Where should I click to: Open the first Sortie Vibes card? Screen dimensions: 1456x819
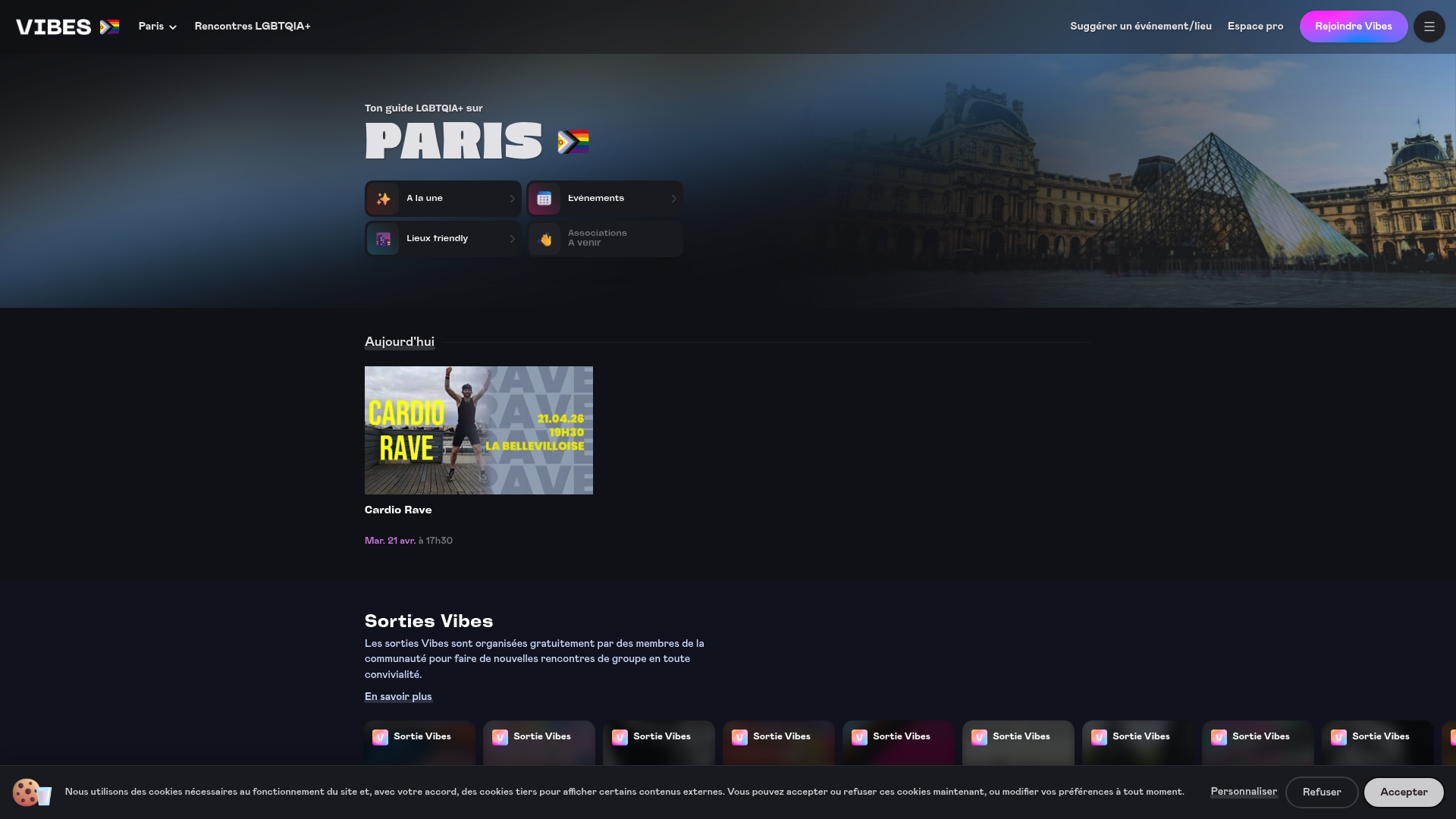419,743
